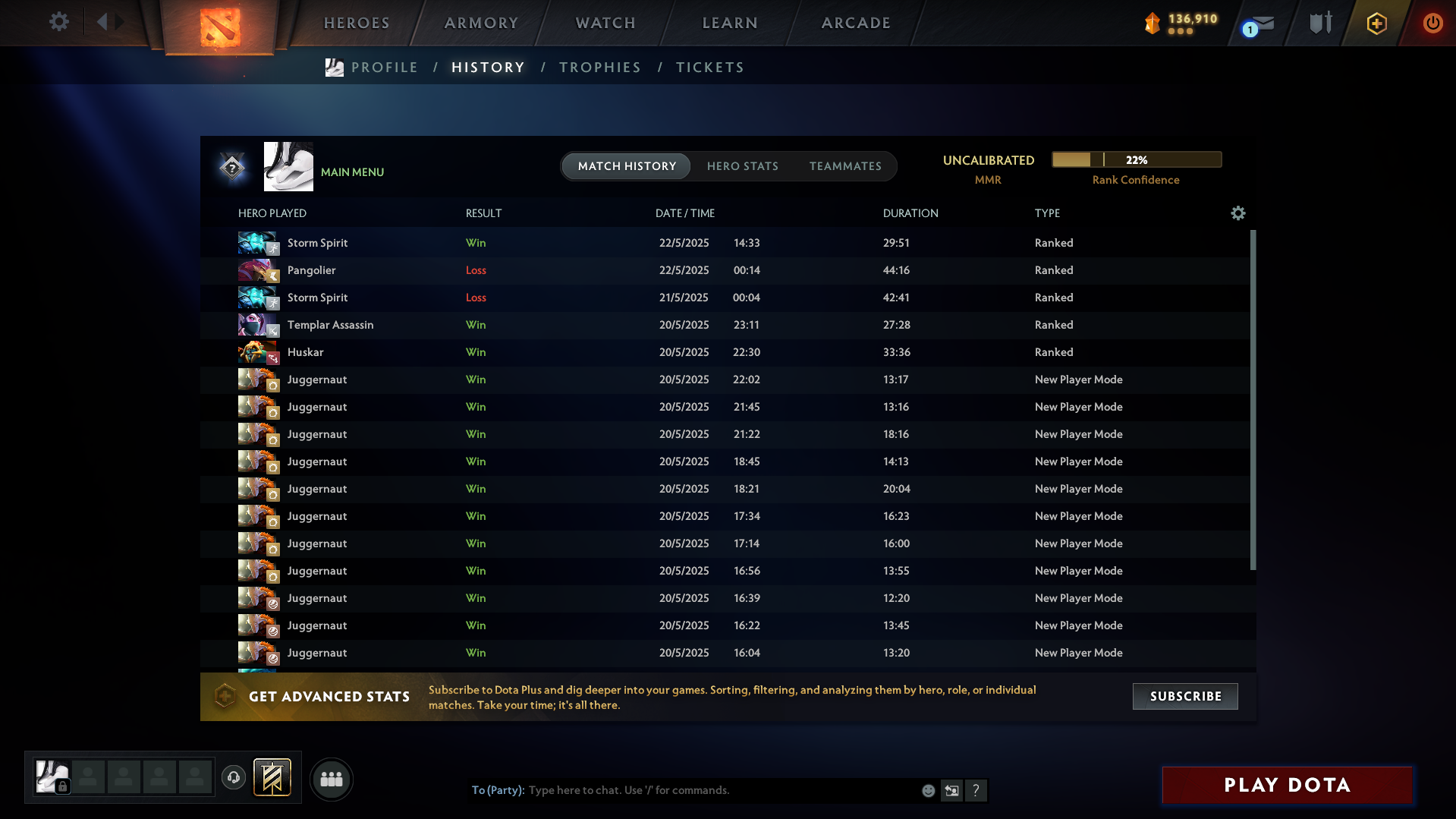Open the HEROES menu
The image size is (1456, 819).
tap(357, 23)
